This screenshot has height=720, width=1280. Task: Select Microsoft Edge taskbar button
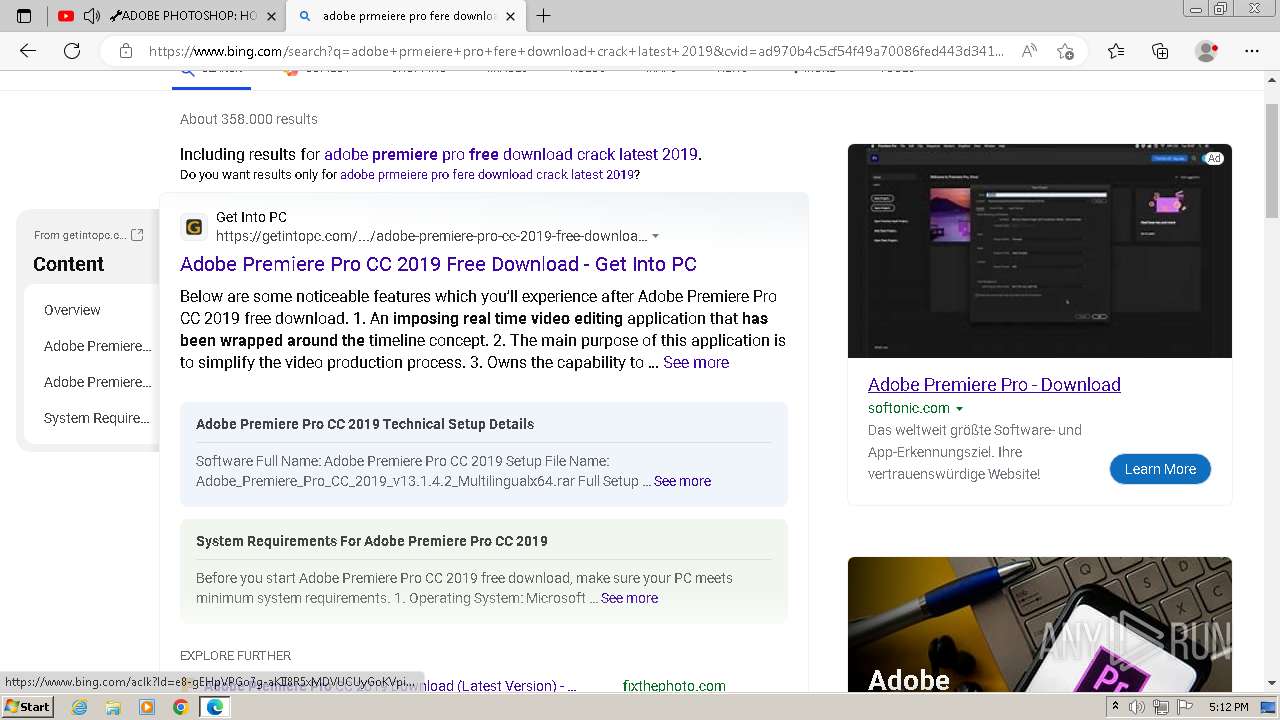[x=214, y=707]
